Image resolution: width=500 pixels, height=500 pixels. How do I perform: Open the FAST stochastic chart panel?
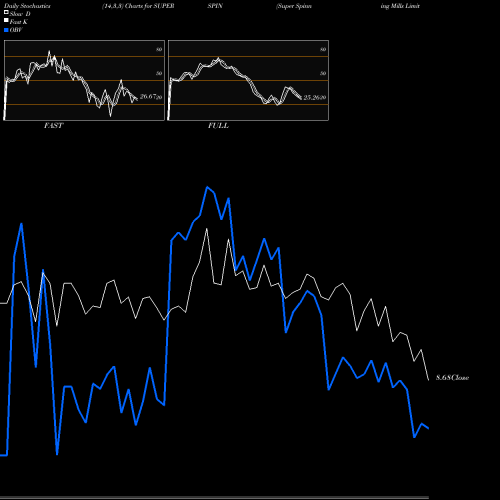pyautogui.click(x=84, y=80)
